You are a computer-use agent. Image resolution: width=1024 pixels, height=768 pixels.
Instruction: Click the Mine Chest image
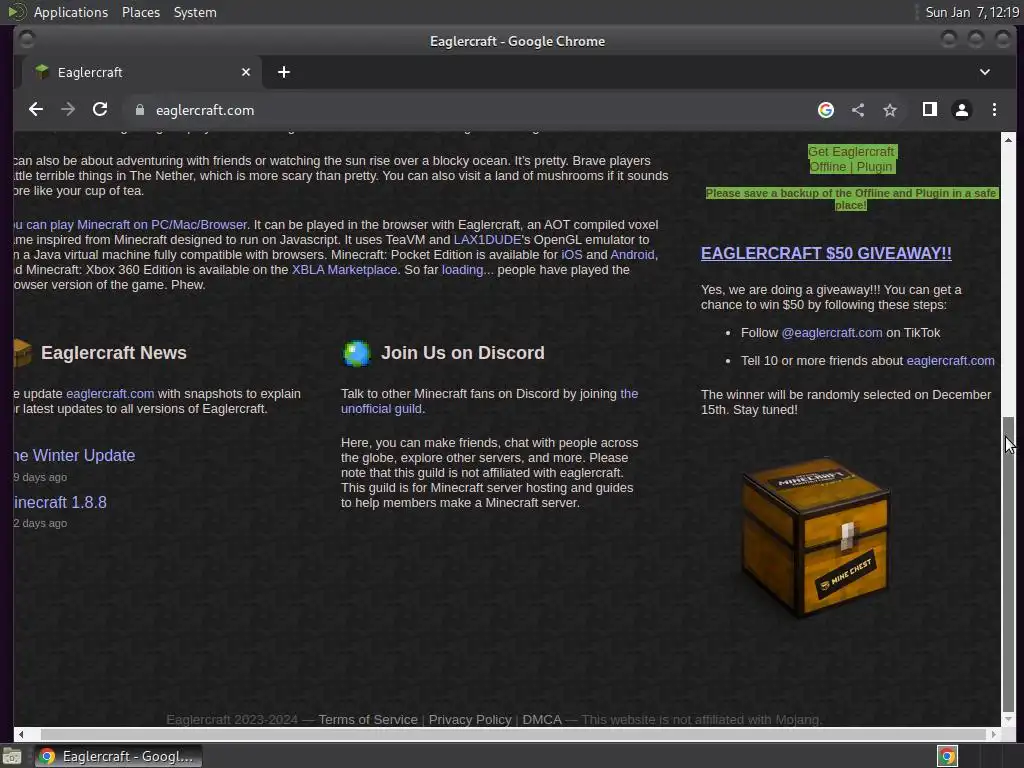815,536
